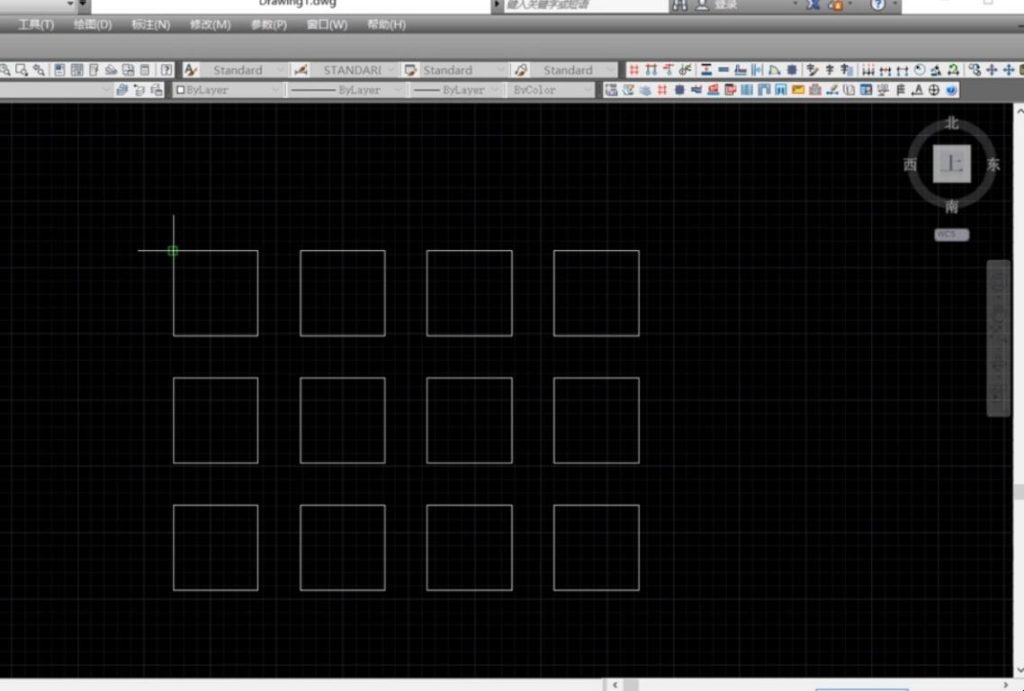Screen dimensions: 1024x691
Task: Click the dimension style icon beside STANDARD
Action: click(x=302, y=70)
